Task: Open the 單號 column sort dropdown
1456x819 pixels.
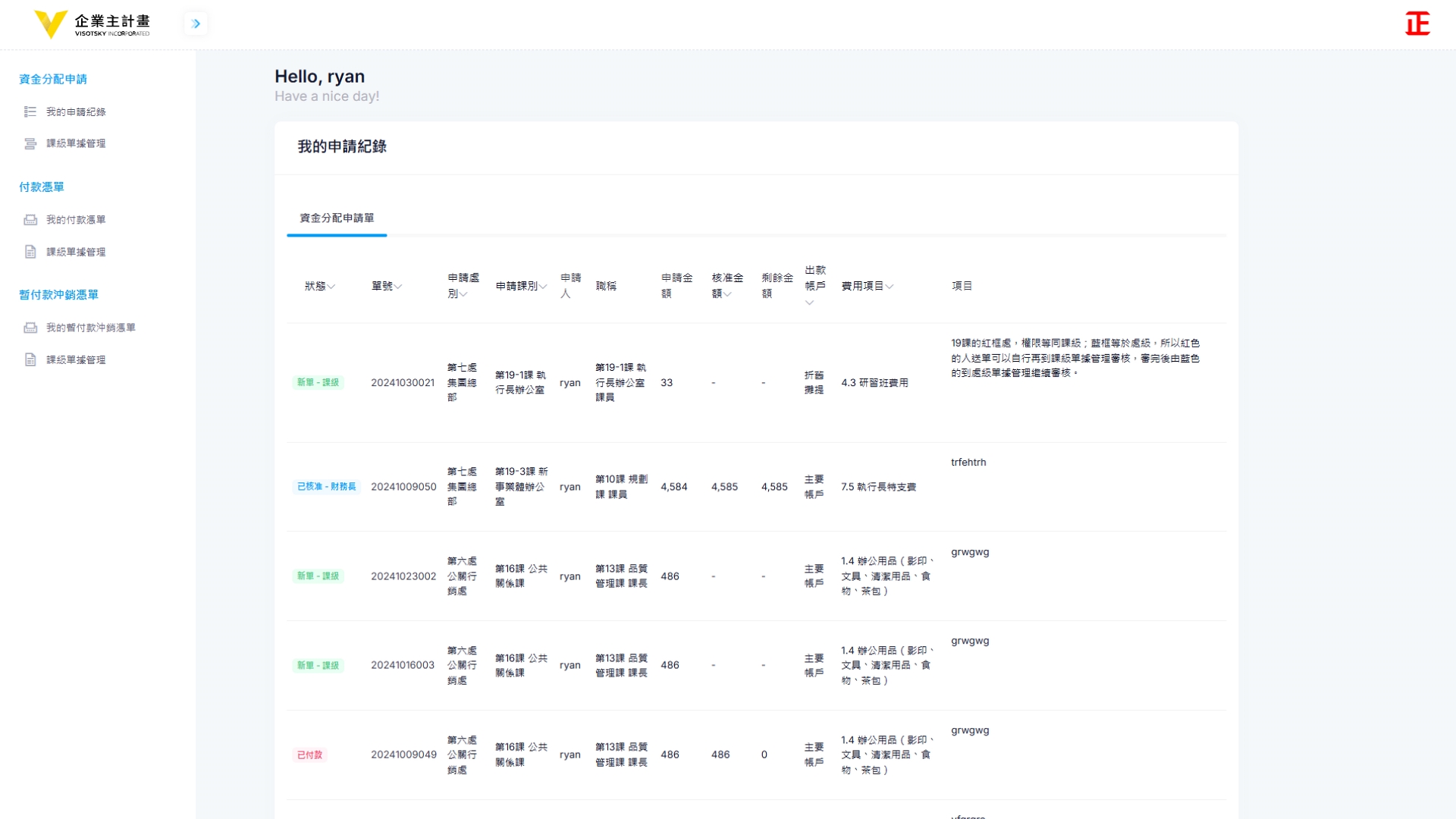Action: tap(398, 287)
